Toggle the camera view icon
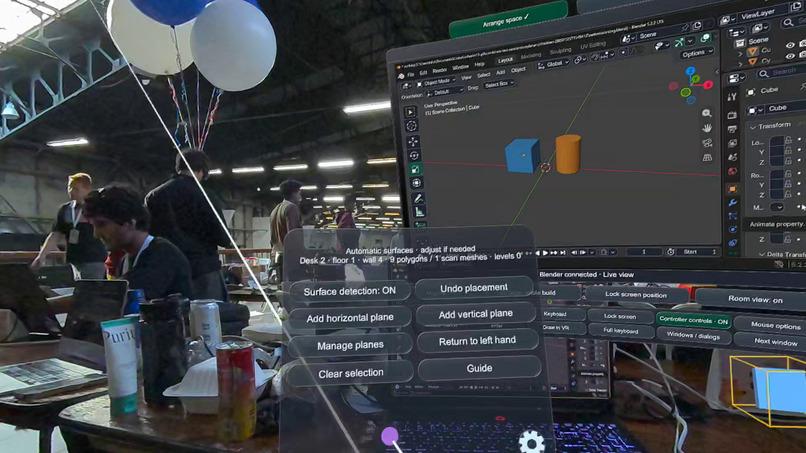Viewport: 806px width, 453px height. (x=707, y=142)
